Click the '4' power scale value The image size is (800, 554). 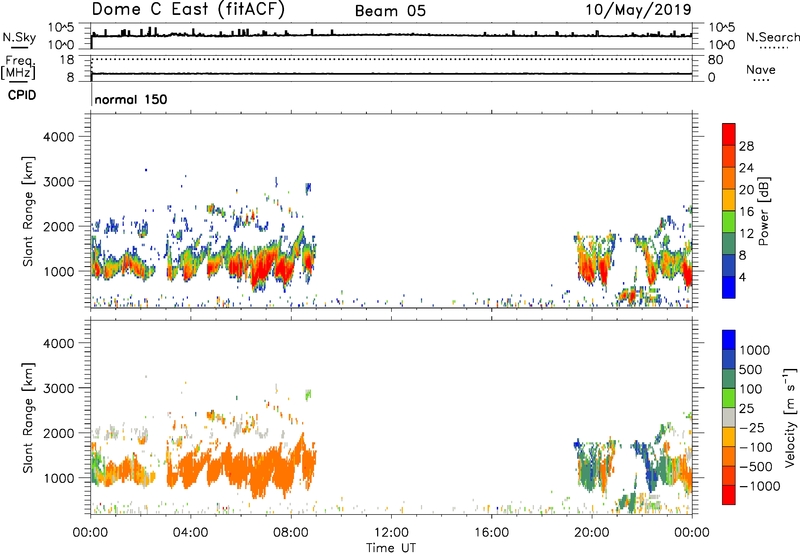point(742,277)
